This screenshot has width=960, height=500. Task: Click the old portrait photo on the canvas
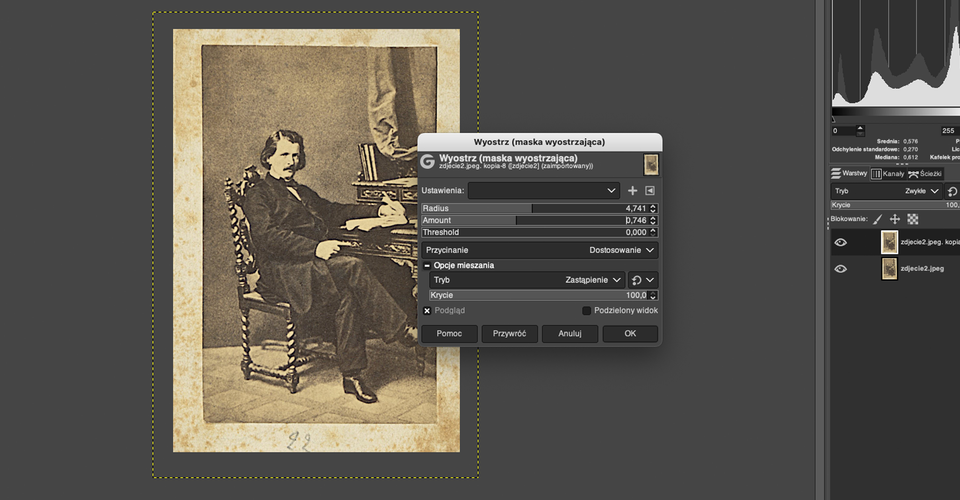pos(317,241)
